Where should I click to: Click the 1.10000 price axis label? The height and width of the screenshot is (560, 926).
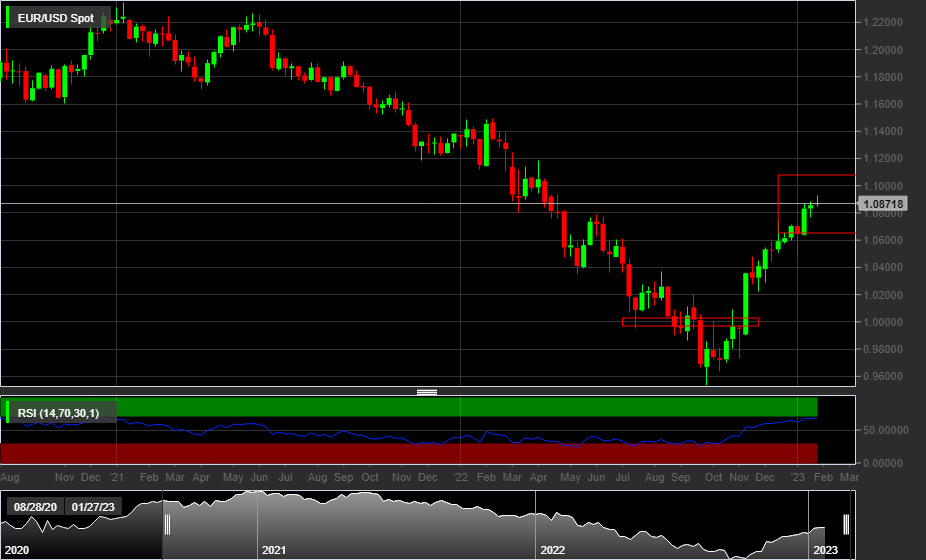(x=882, y=186)
